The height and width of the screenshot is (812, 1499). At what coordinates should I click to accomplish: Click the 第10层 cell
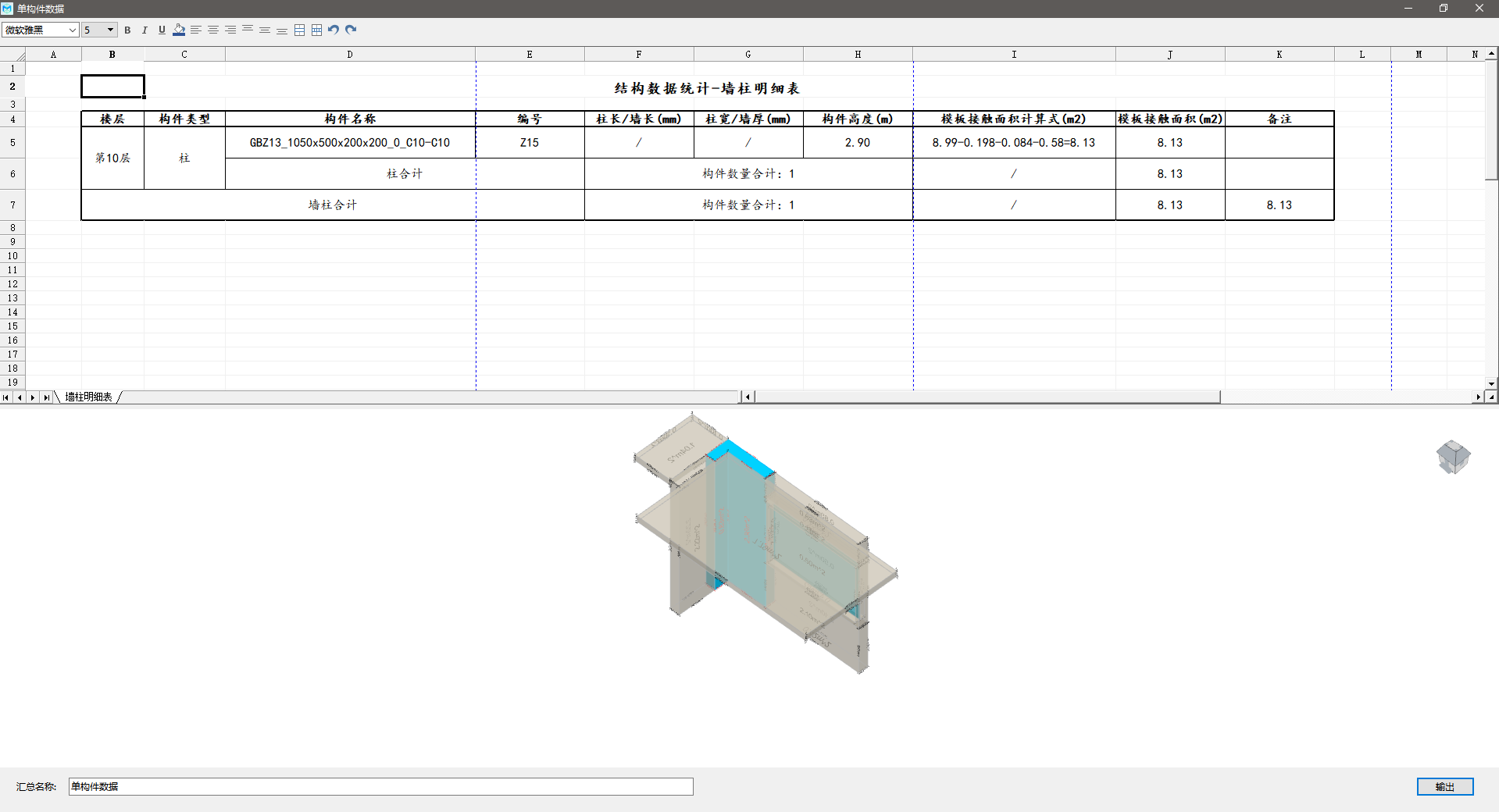click(112, 158)
